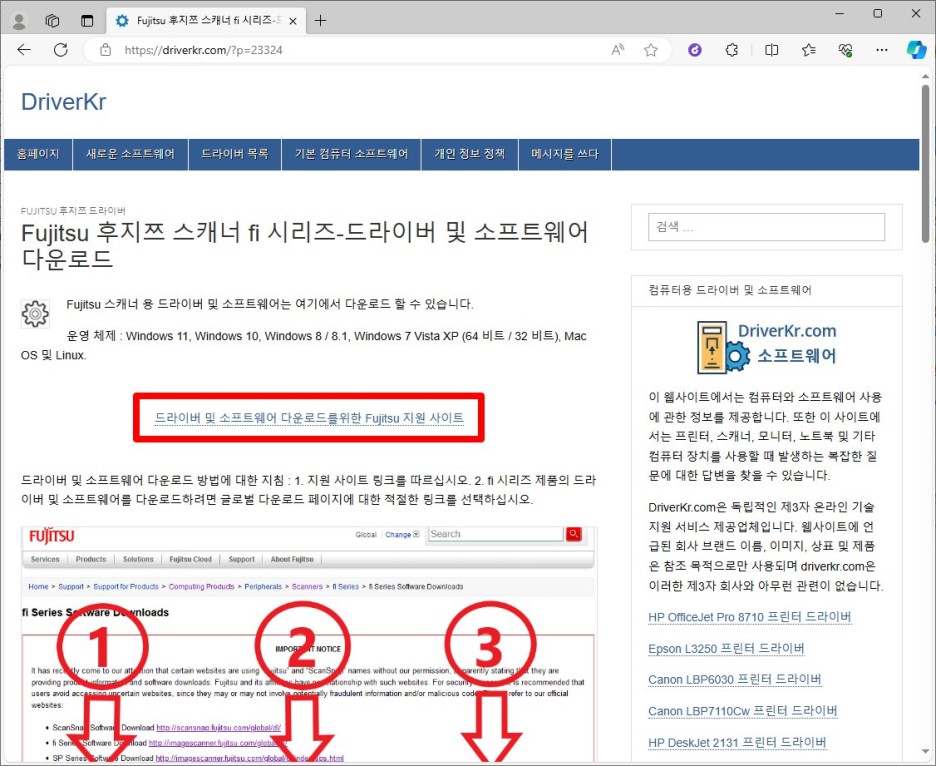Viewport: 936px width, 766px height.
Task: Click the gear icon beside the article text
Action: pyautogui.click(x=35, y=313)
